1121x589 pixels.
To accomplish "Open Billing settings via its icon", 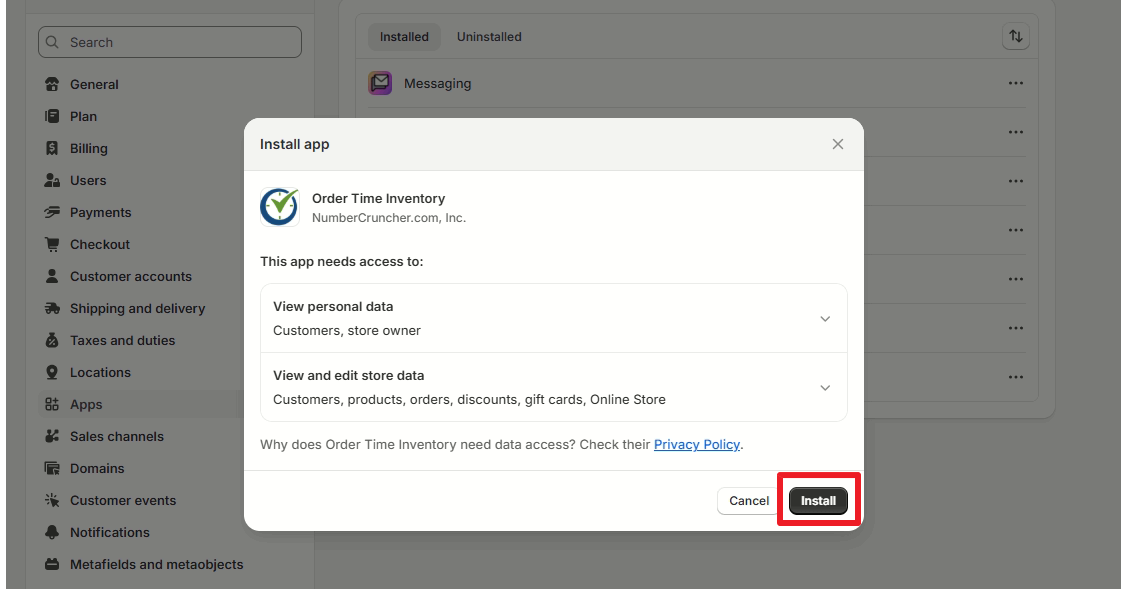I will (x=52, y=149).
